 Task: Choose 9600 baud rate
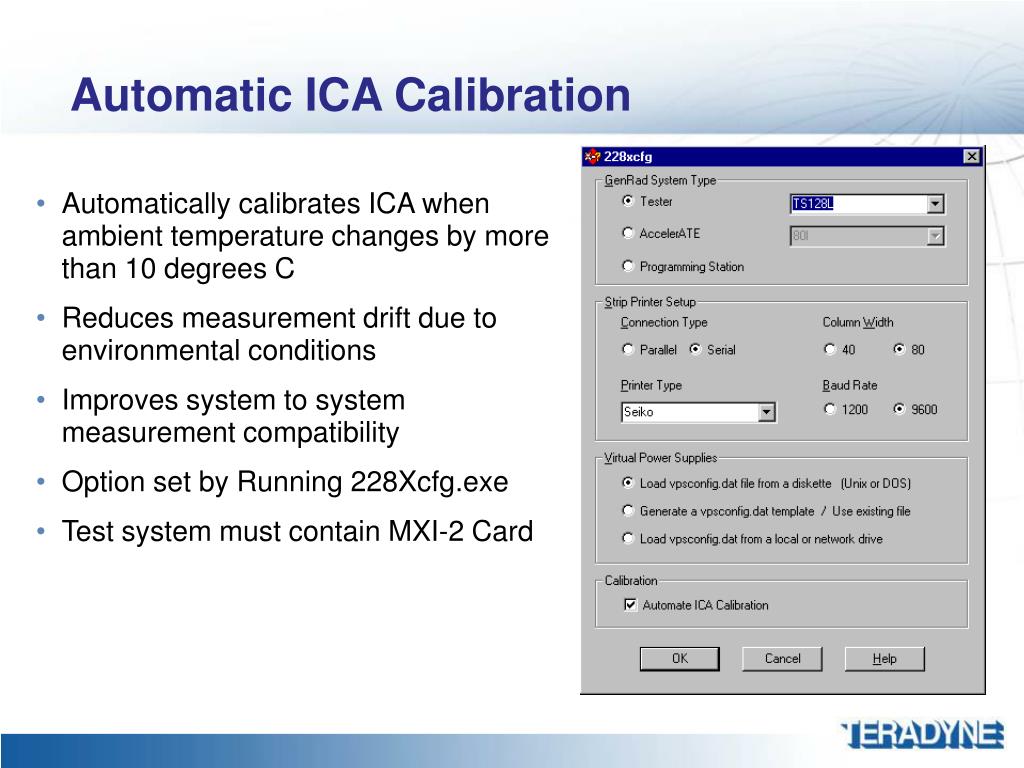coord(899,409)
